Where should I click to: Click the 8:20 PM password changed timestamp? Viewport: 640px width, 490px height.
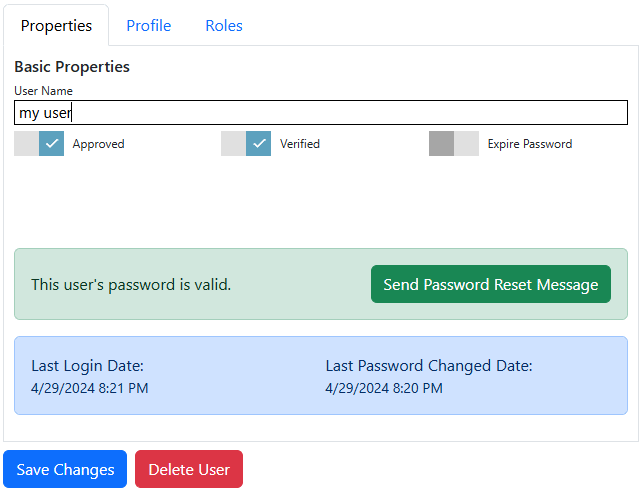pos(383,388)
